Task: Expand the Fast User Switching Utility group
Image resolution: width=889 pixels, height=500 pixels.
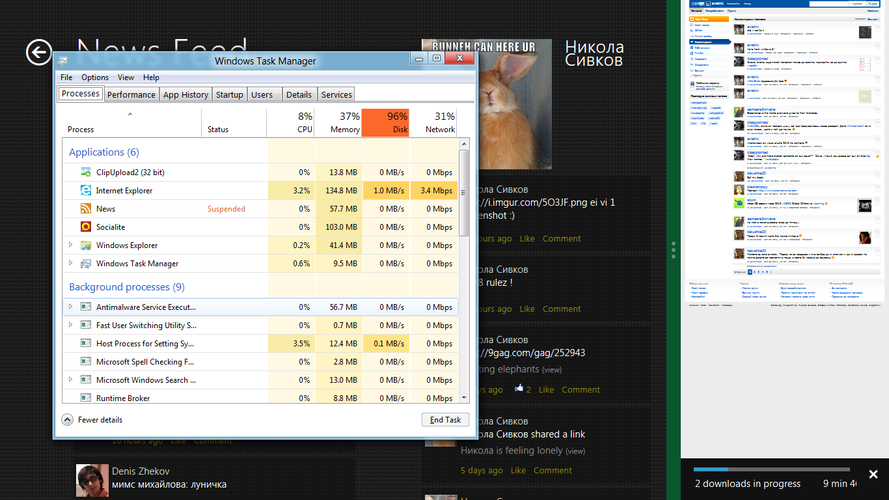Action: pyautogui.click(x=71, y=325)
